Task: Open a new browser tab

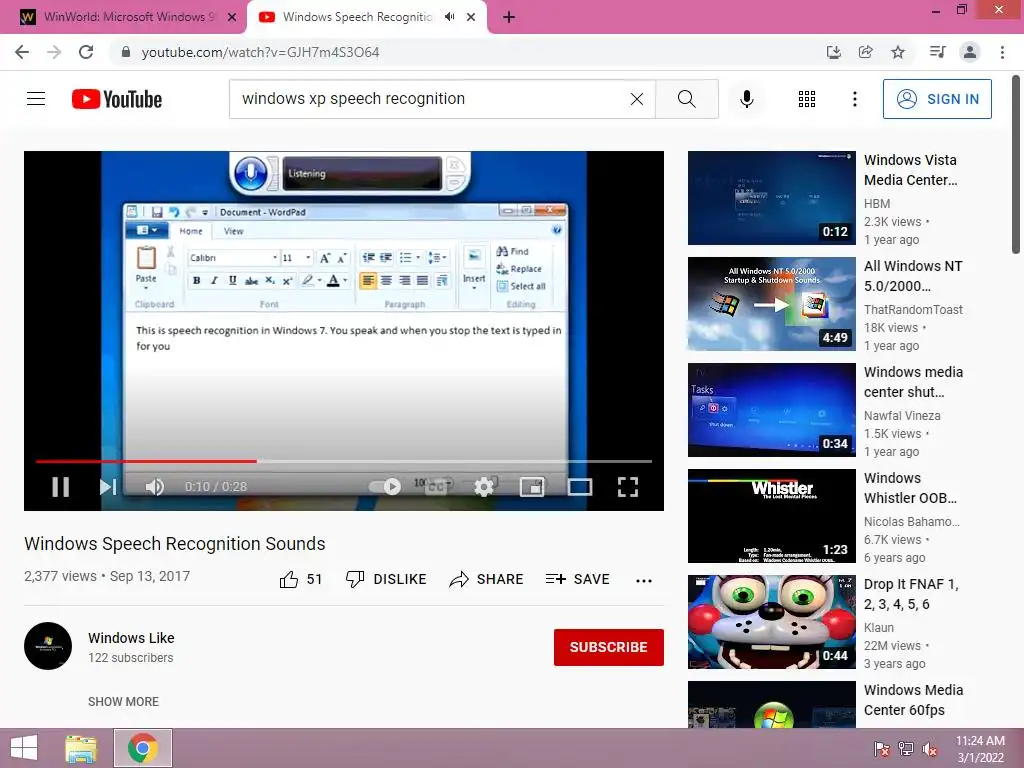Action: 509,18
